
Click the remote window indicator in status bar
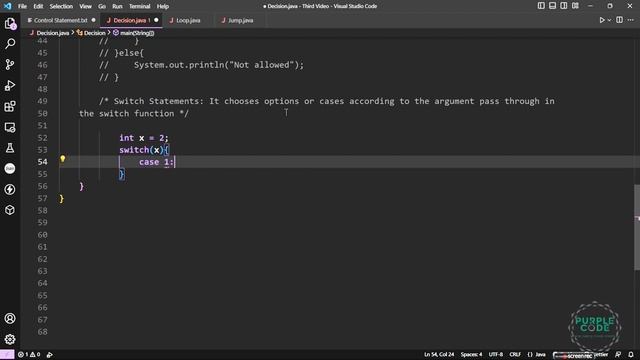click(x=7, y=354)
